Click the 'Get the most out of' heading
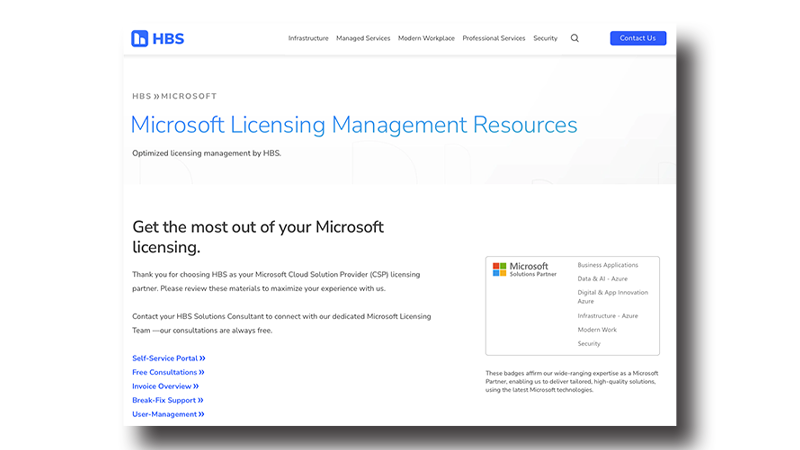 pyautogui.click(x=258, y=237)
